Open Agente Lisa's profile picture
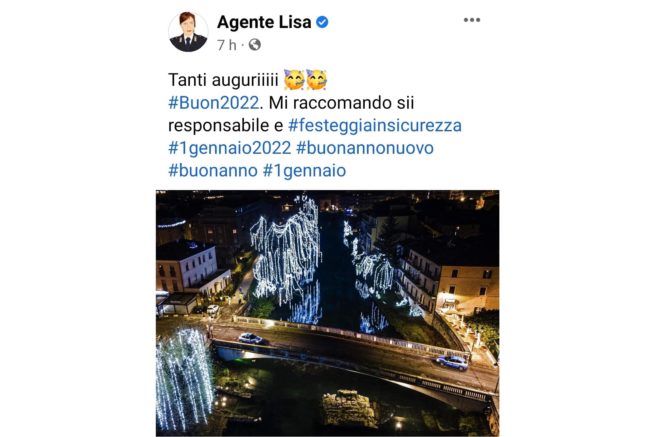The height and width of the screenshot is (437, 655). [x=188, y=32]
